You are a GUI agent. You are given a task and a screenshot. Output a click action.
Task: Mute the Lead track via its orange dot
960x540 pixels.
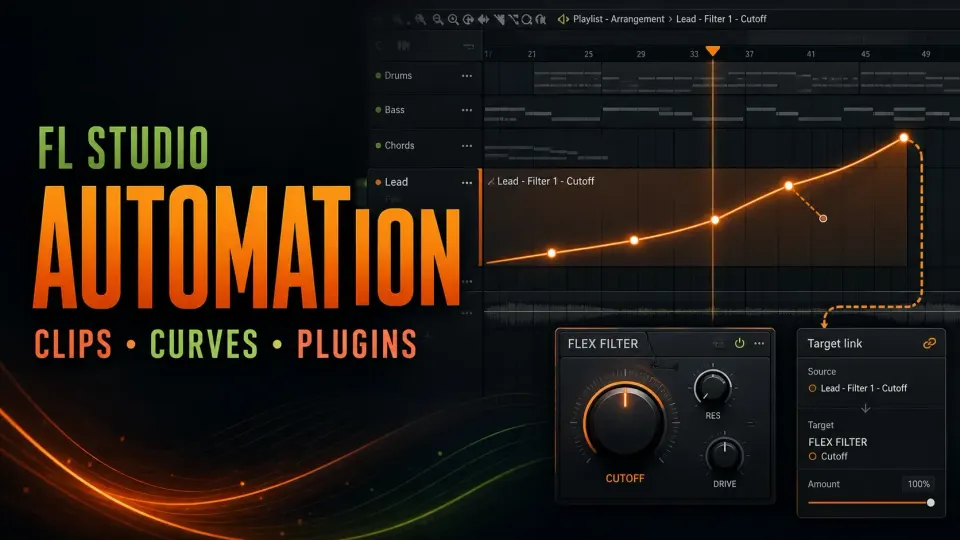coord(378,182)
